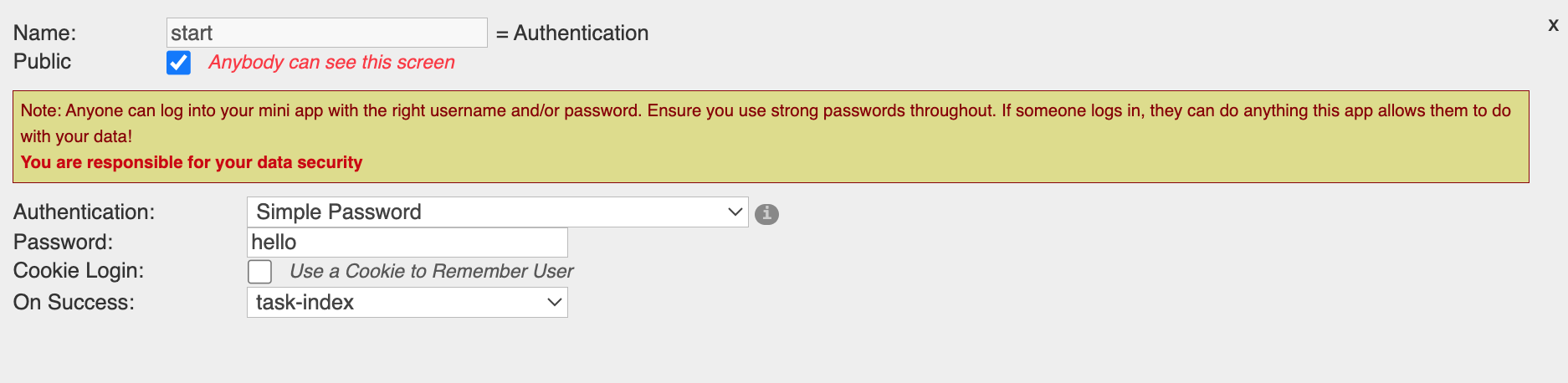Screen dimensions: 1568x383
Task: Close the screen settings with the X
Action: (1553, 25)
